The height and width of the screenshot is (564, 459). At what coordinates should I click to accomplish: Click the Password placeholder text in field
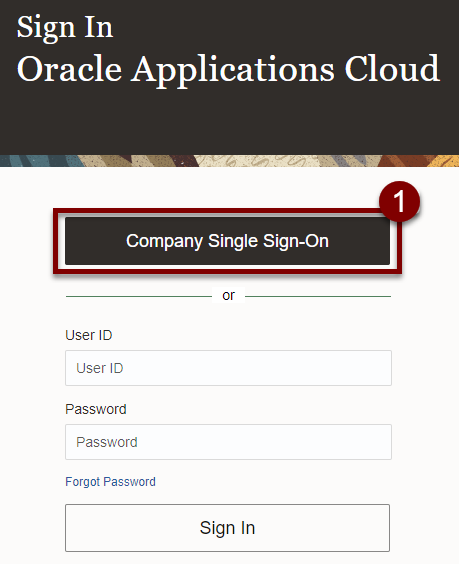(x=107, y=442)
